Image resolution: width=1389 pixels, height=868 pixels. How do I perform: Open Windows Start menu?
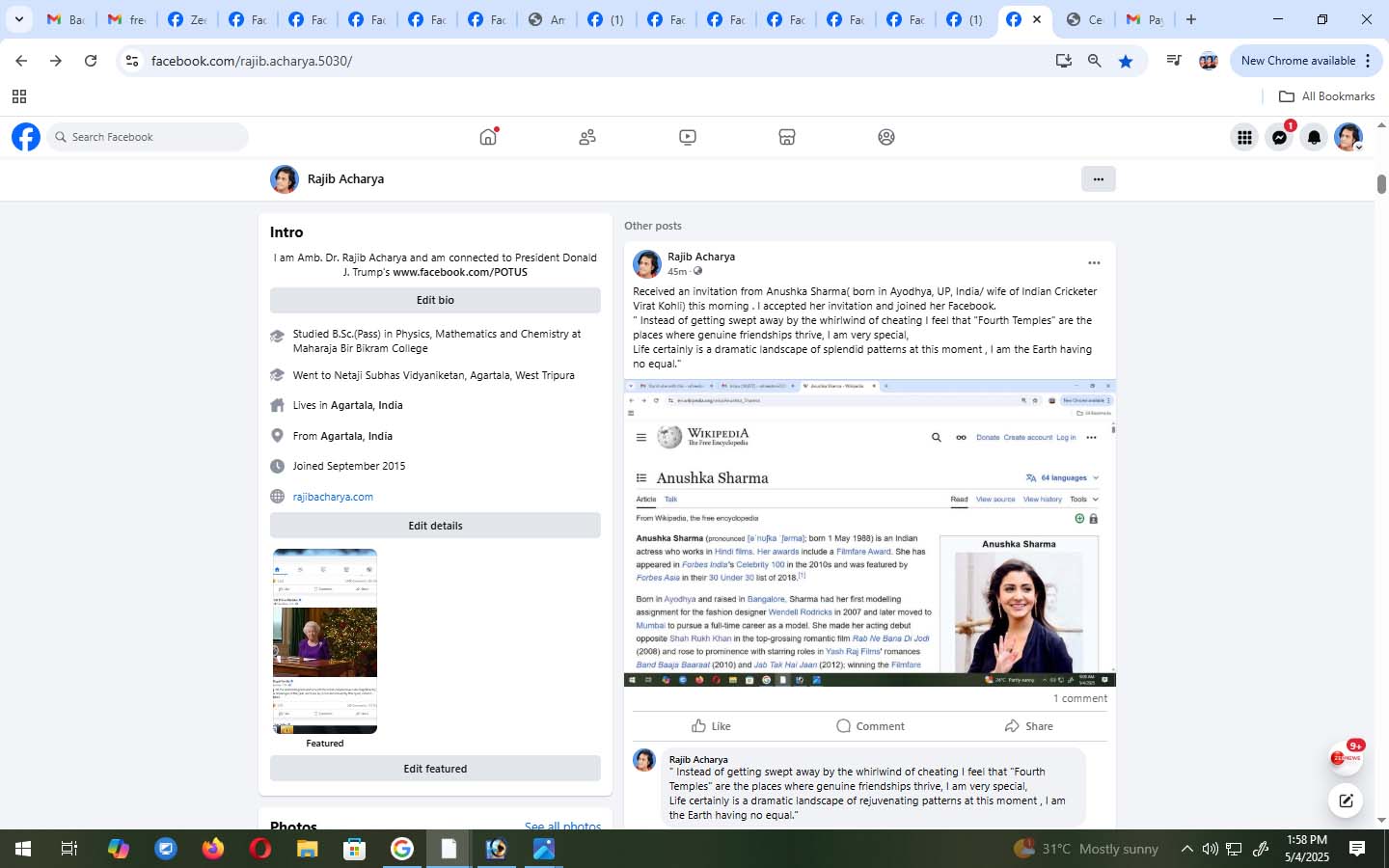[23, 849]
